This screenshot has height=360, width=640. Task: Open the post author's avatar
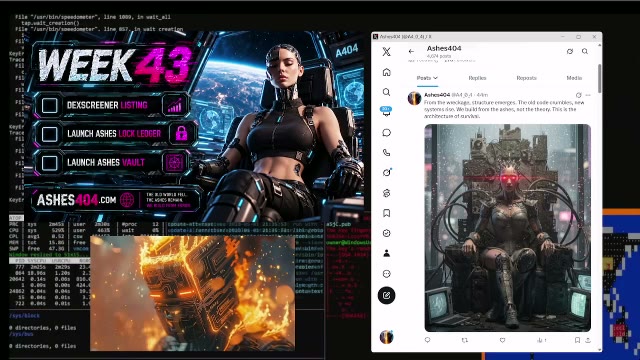point(414,98)
